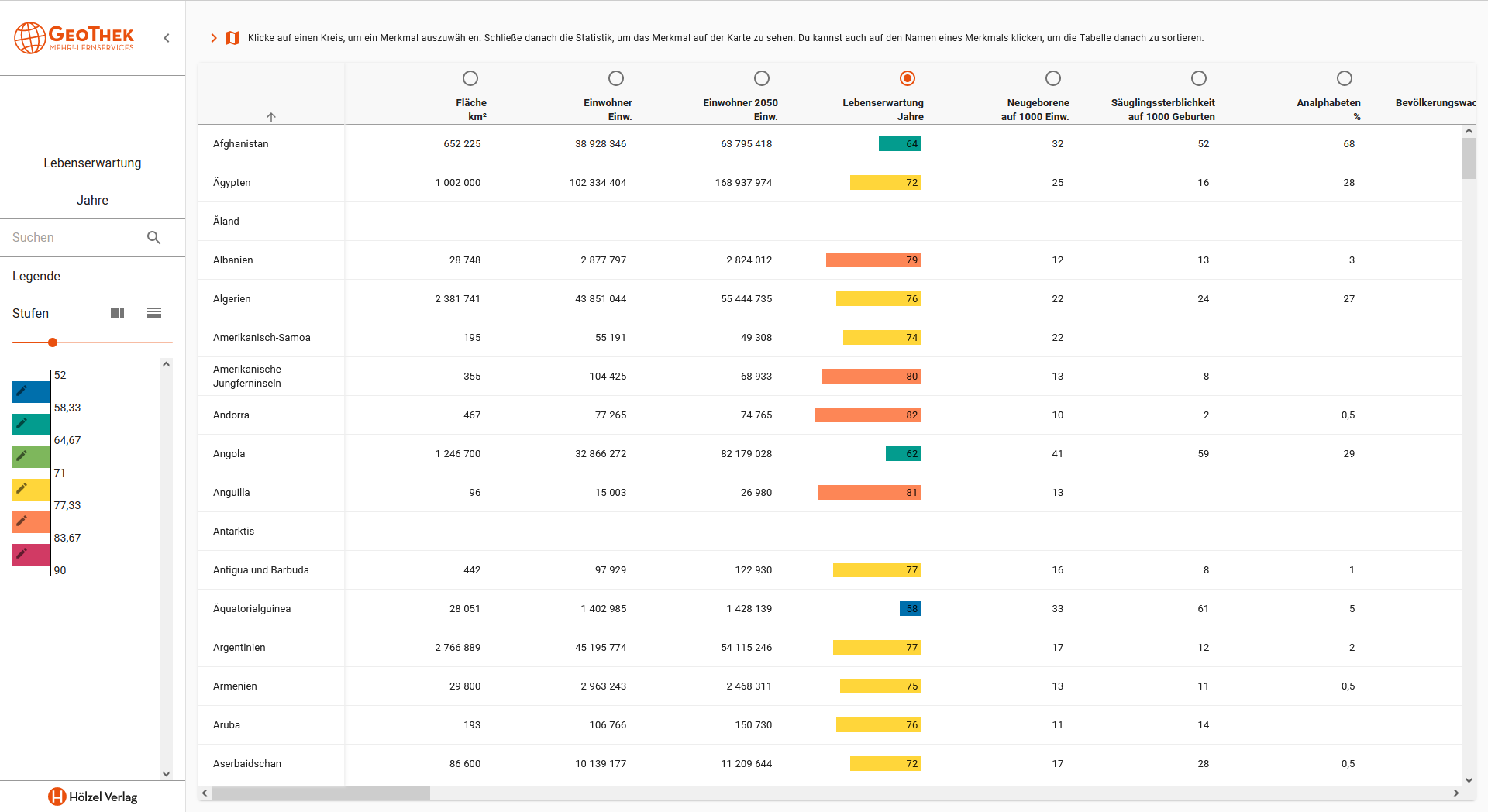This screenshot has width=1488, height=812.
Task: Open the Hölzel Verlag link
Action: point(93,797)
